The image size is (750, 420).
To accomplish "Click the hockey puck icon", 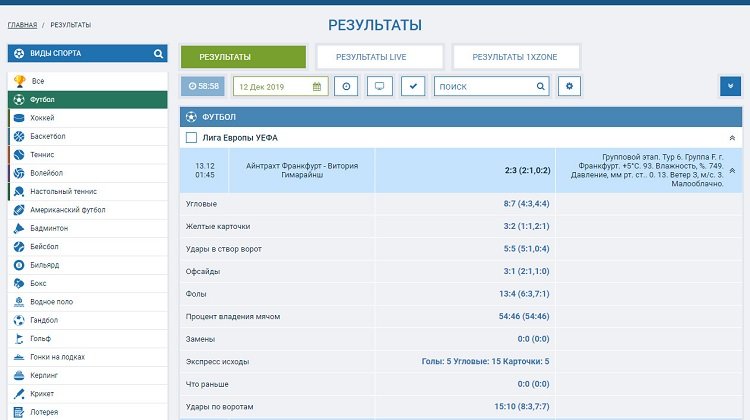I will 19,118.
